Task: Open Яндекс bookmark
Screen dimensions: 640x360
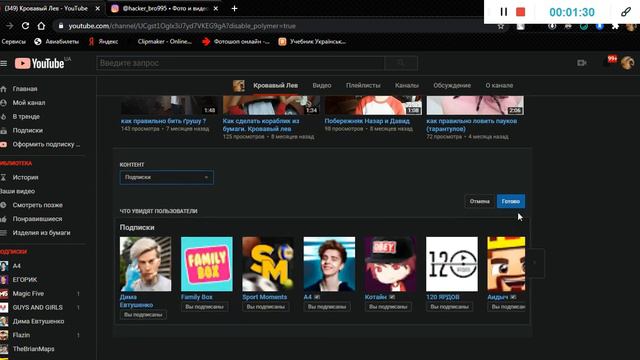Action: coord(104,42)
